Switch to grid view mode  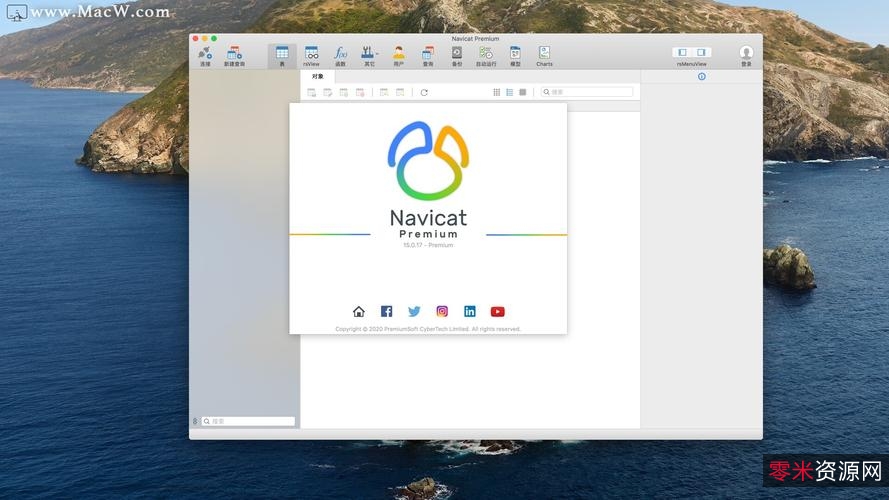pyautogui.click(x=497, y=92)
